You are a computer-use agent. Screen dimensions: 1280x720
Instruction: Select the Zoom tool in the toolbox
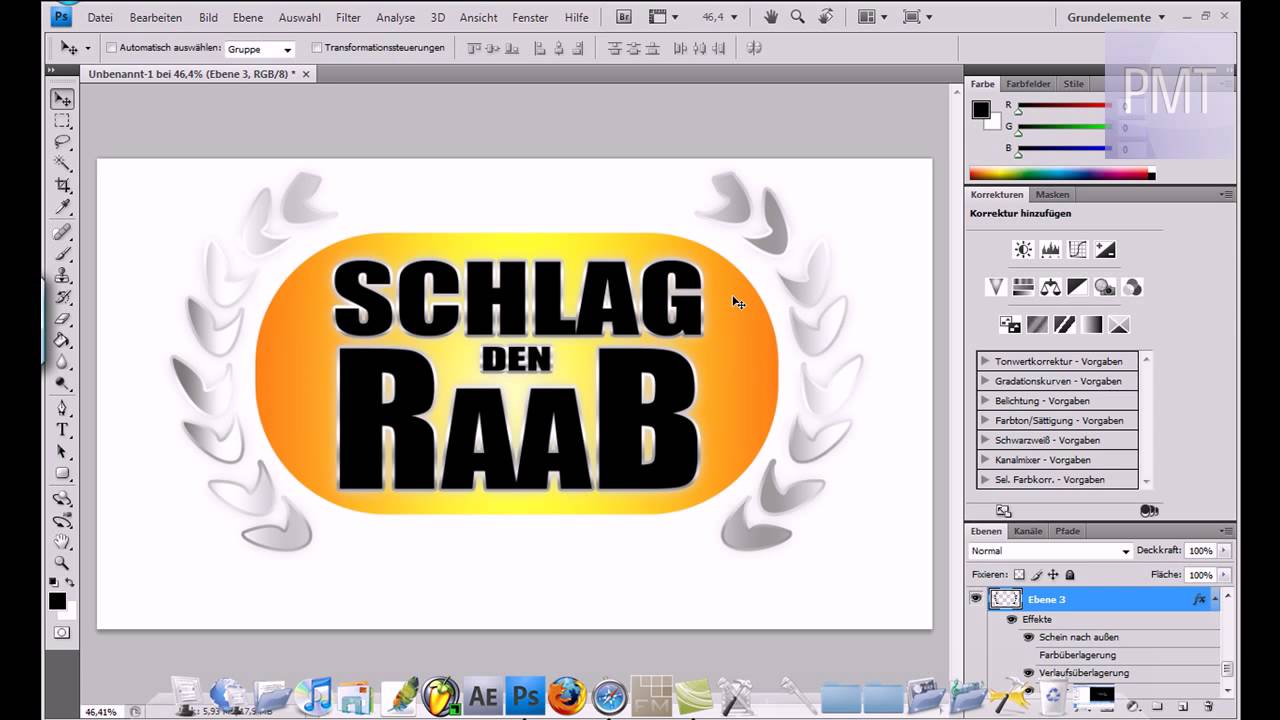tap(63, 563)
